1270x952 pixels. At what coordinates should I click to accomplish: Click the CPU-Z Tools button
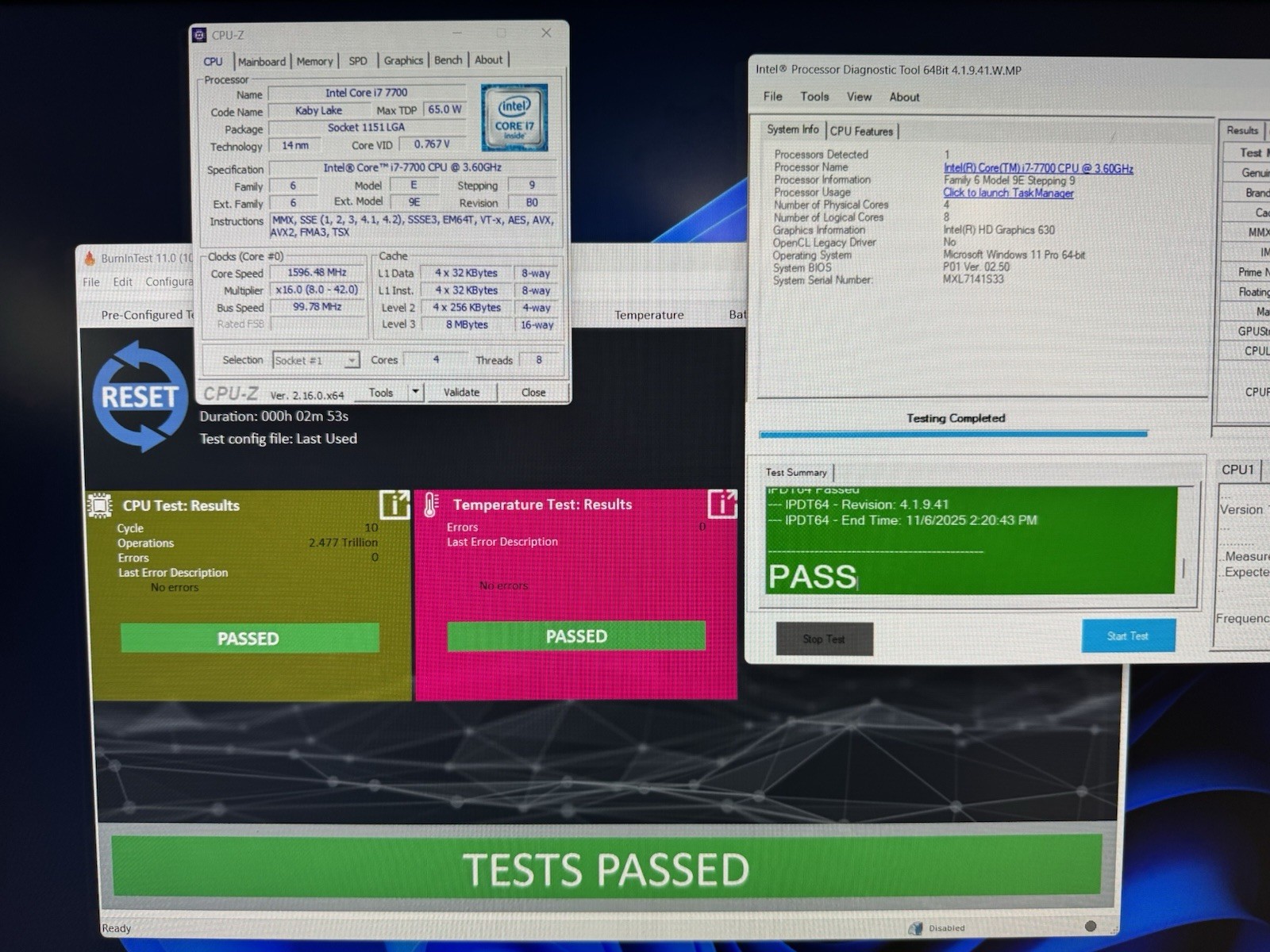[x=380, y=393]
